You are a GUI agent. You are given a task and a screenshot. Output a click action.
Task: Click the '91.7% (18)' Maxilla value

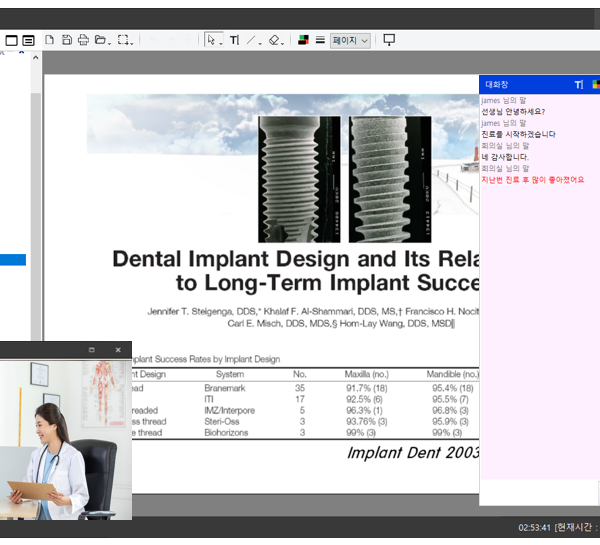(367, 388)
